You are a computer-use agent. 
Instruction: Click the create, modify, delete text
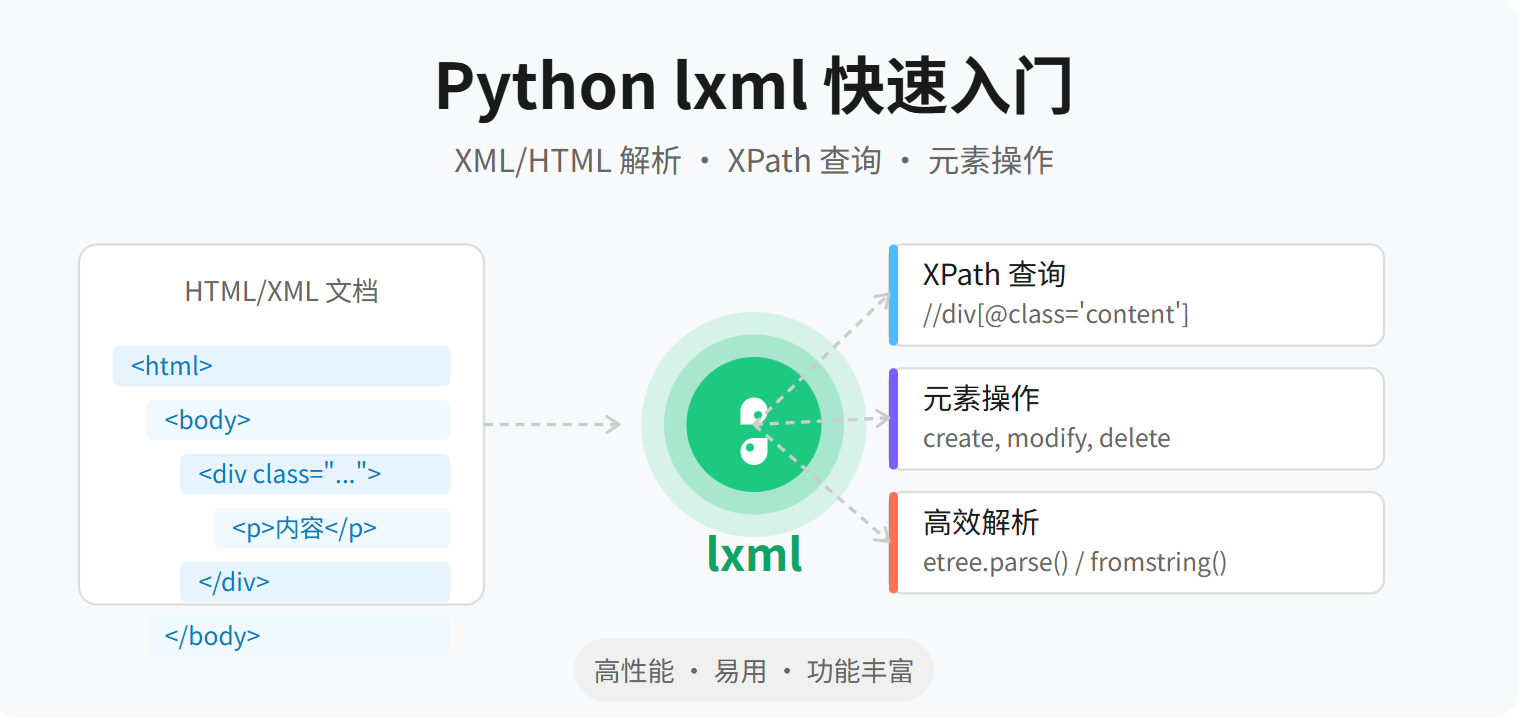(1046, 438)
